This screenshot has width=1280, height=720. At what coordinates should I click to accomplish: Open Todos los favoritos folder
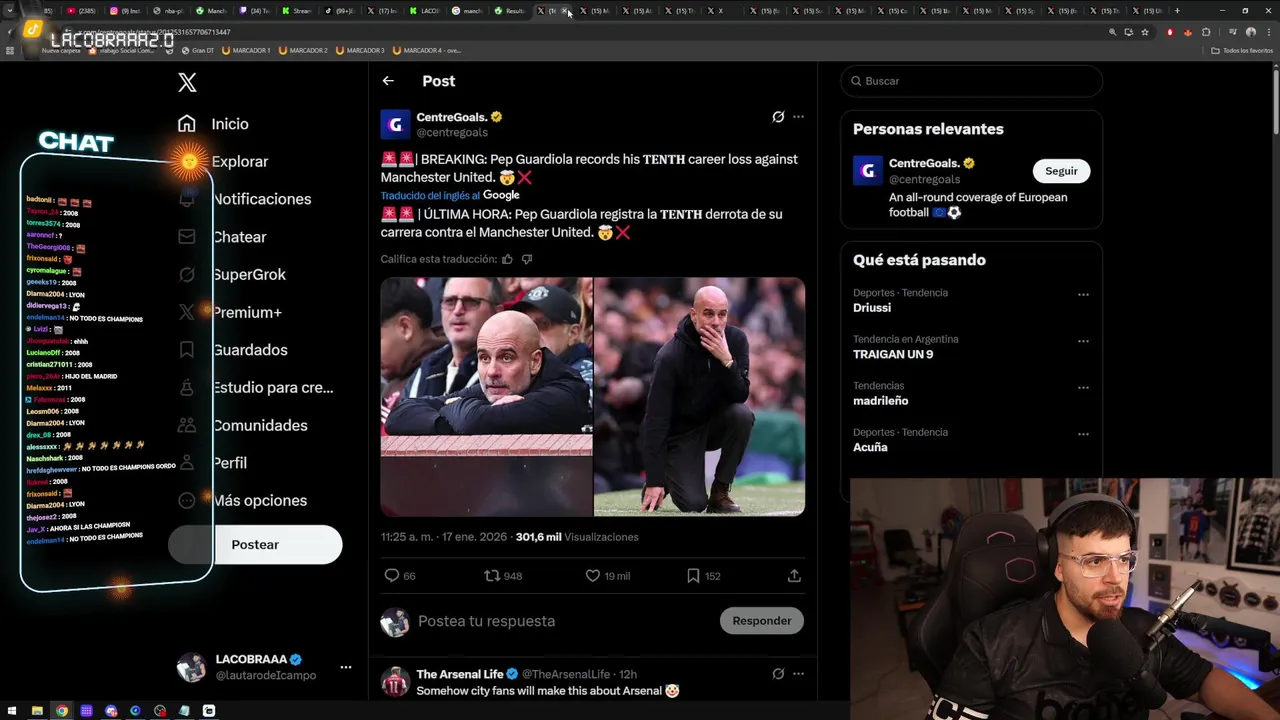(x=1242, y=50)
